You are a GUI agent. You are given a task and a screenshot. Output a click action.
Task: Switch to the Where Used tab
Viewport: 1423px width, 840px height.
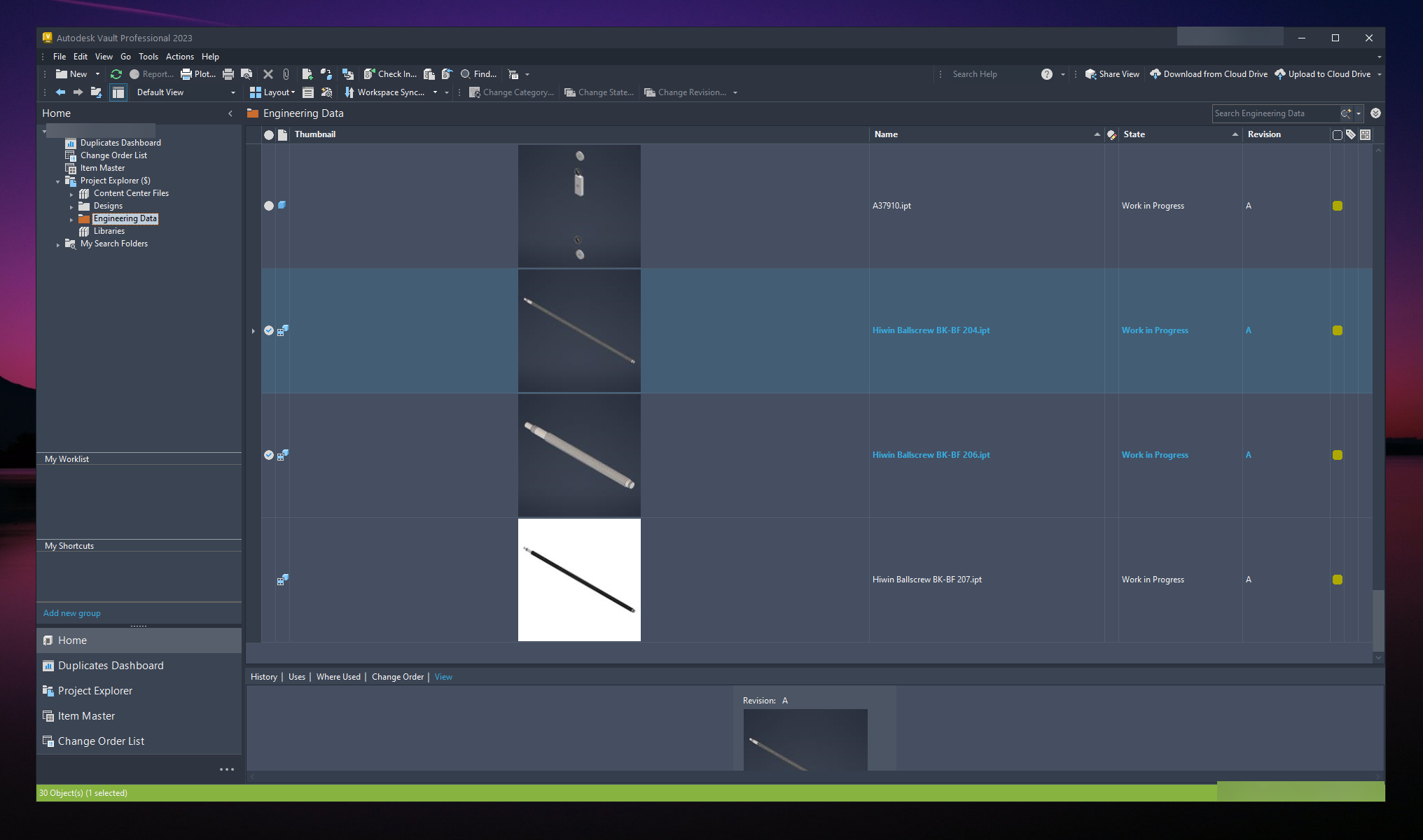(x=338, y=676)
